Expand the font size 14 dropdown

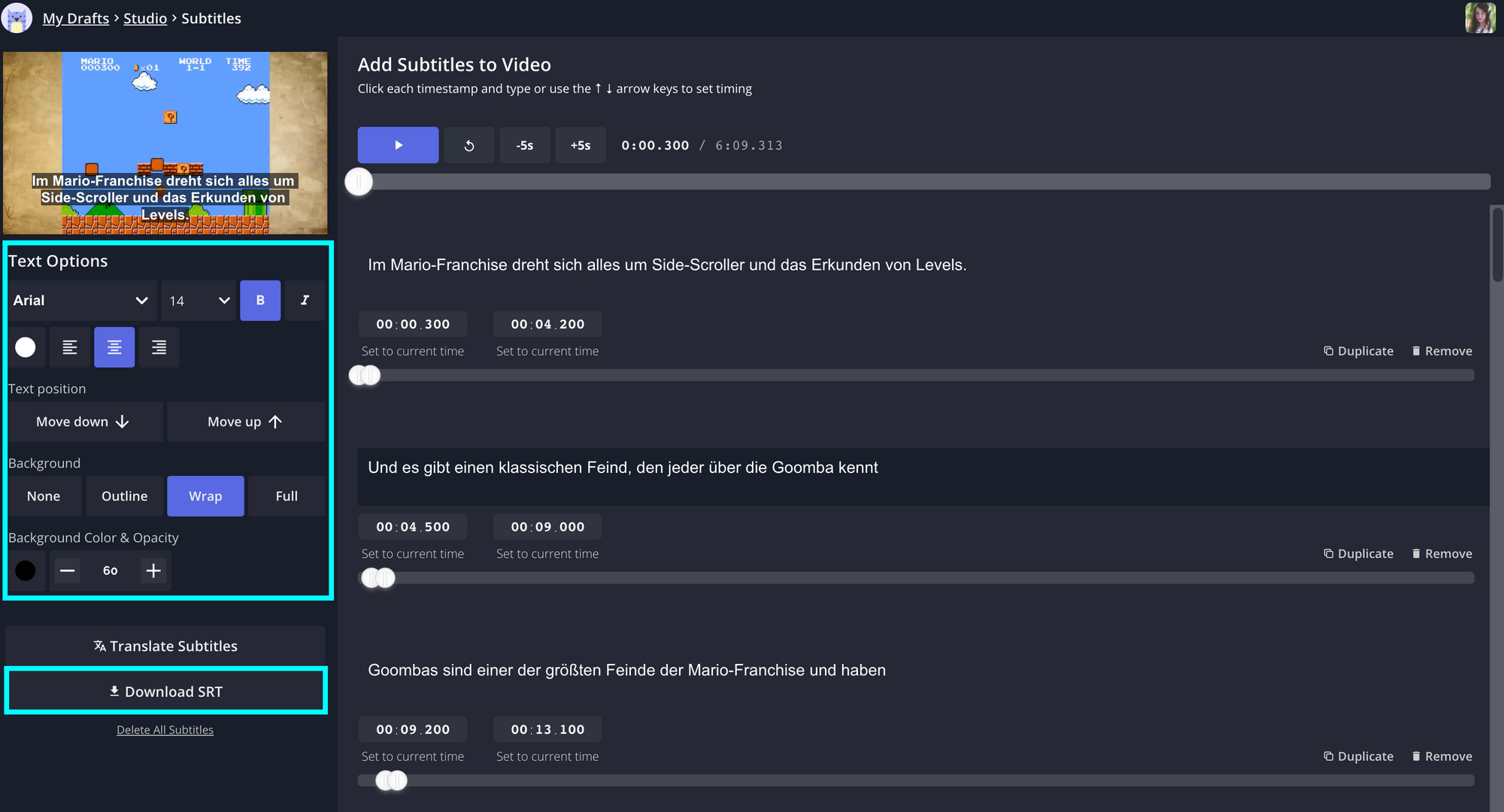[199, 301]
